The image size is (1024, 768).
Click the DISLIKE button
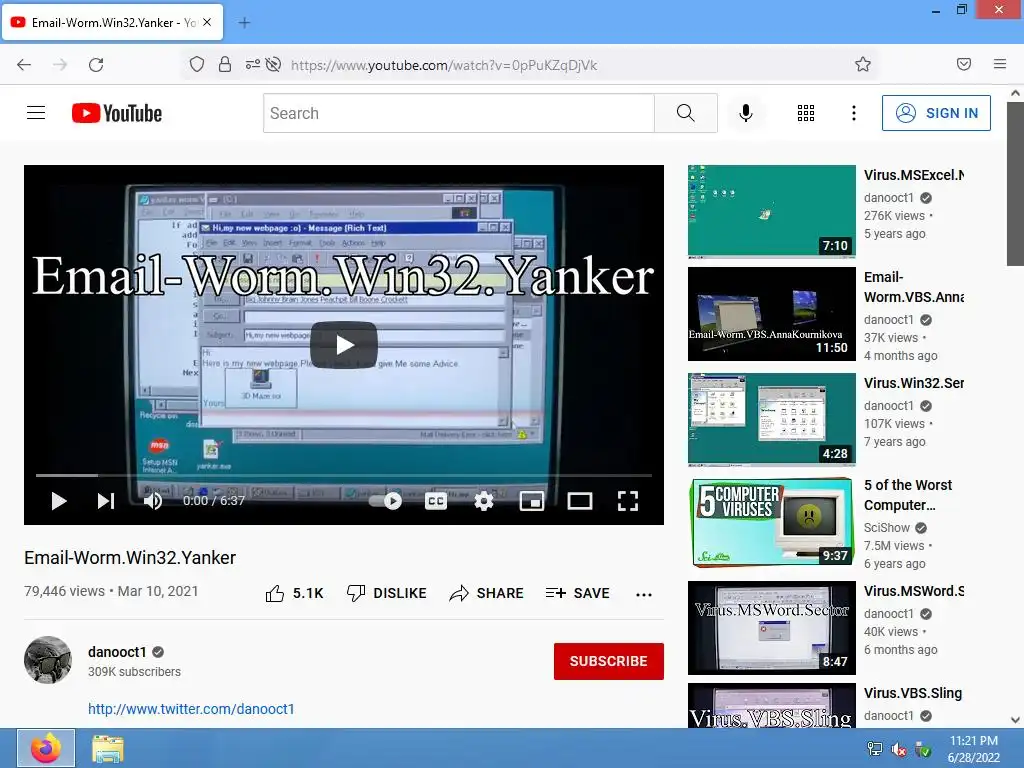pos(387,593)
